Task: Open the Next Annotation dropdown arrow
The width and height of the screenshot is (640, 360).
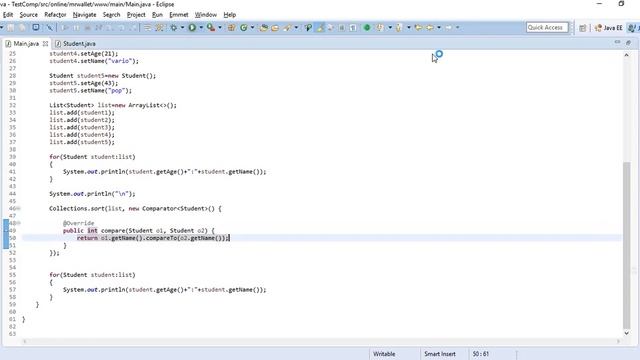Action: click(x=390, y=27)
